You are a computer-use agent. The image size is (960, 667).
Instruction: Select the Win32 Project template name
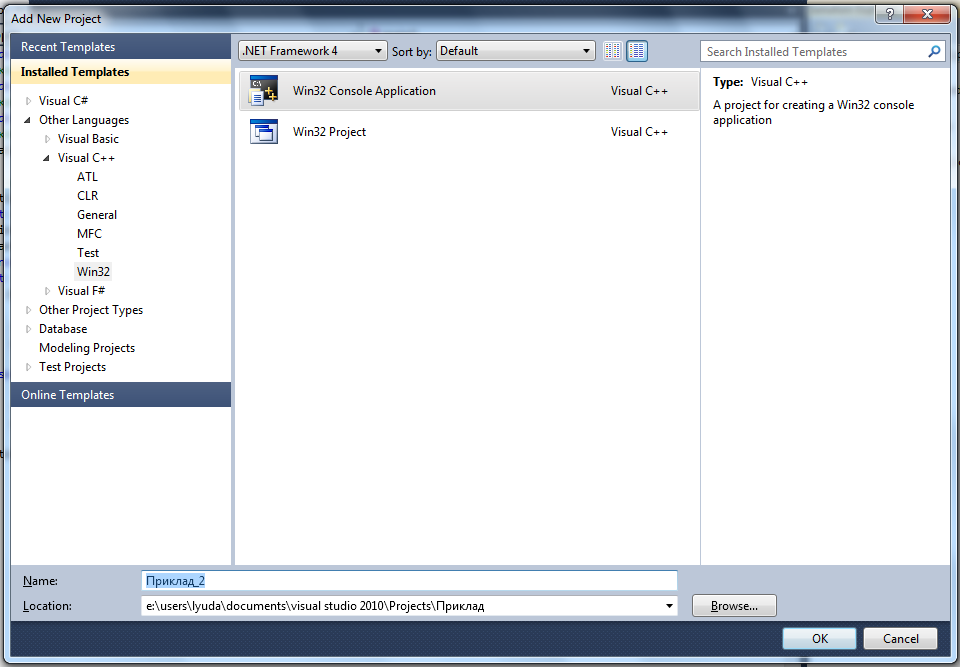coord(329,132)
